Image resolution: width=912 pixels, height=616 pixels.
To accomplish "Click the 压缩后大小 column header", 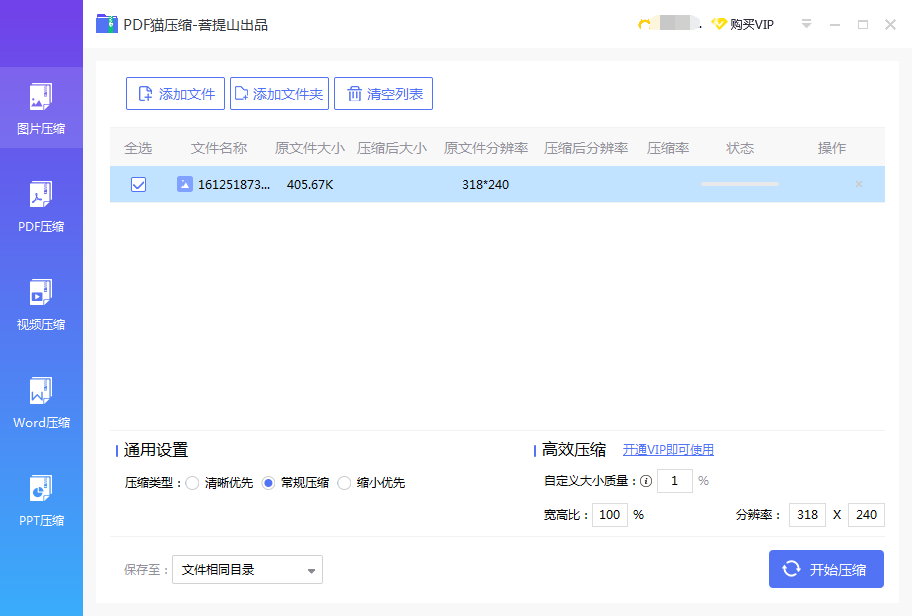I will pyautogui.click(x=392, y=148).
